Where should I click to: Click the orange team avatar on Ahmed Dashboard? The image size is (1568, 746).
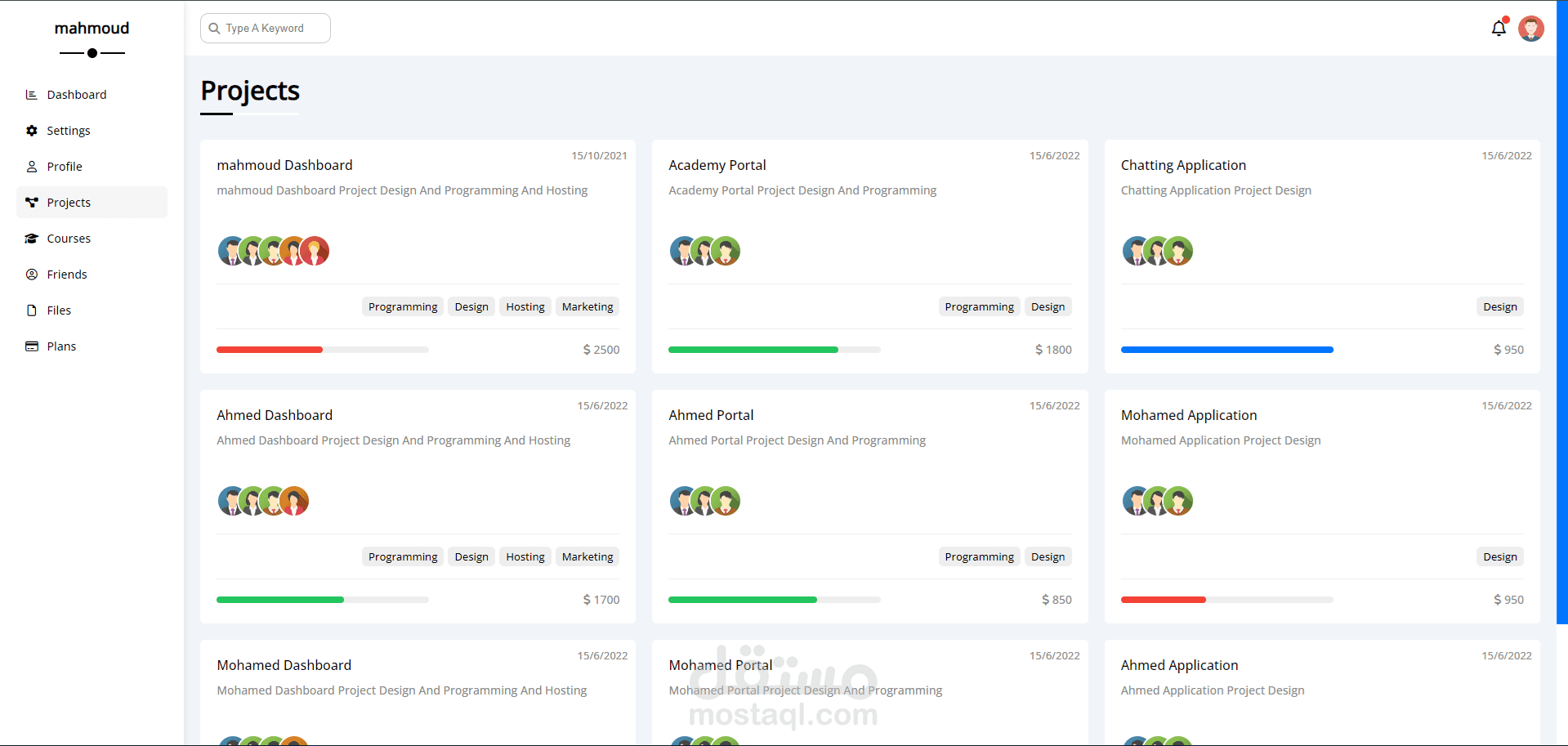(x=293, y=501)
